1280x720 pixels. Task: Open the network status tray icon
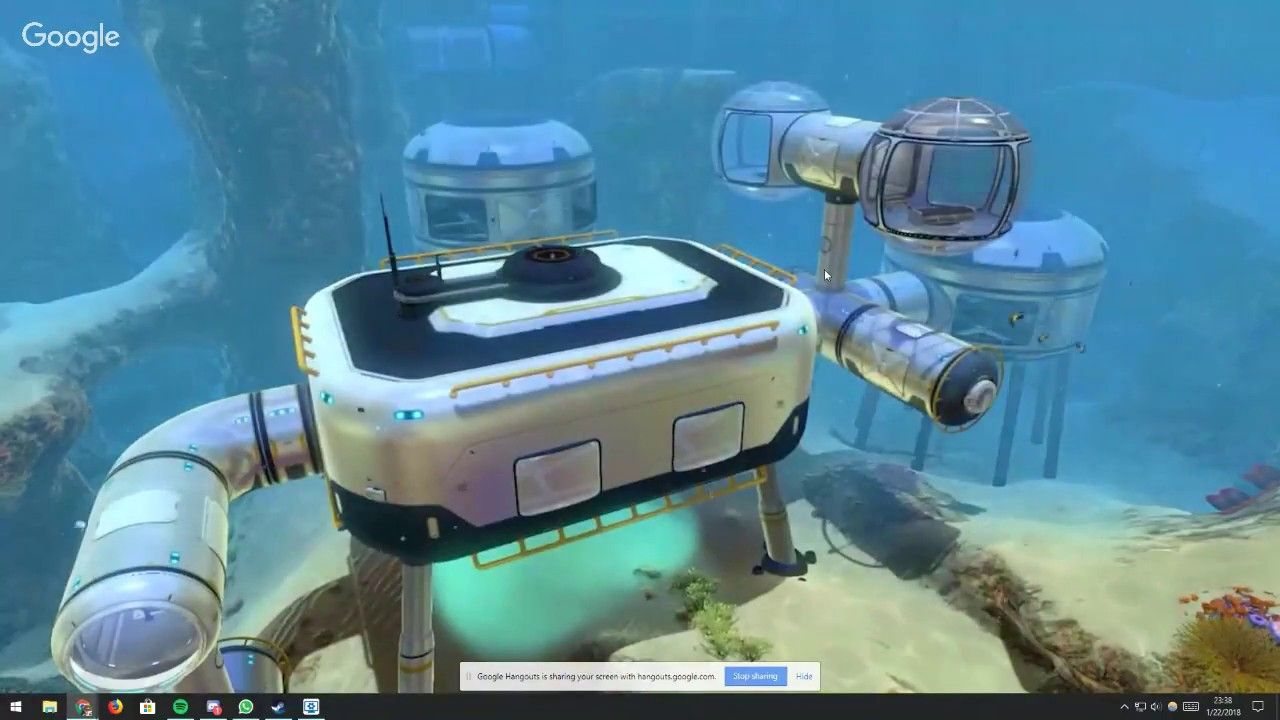(1140, 707)
